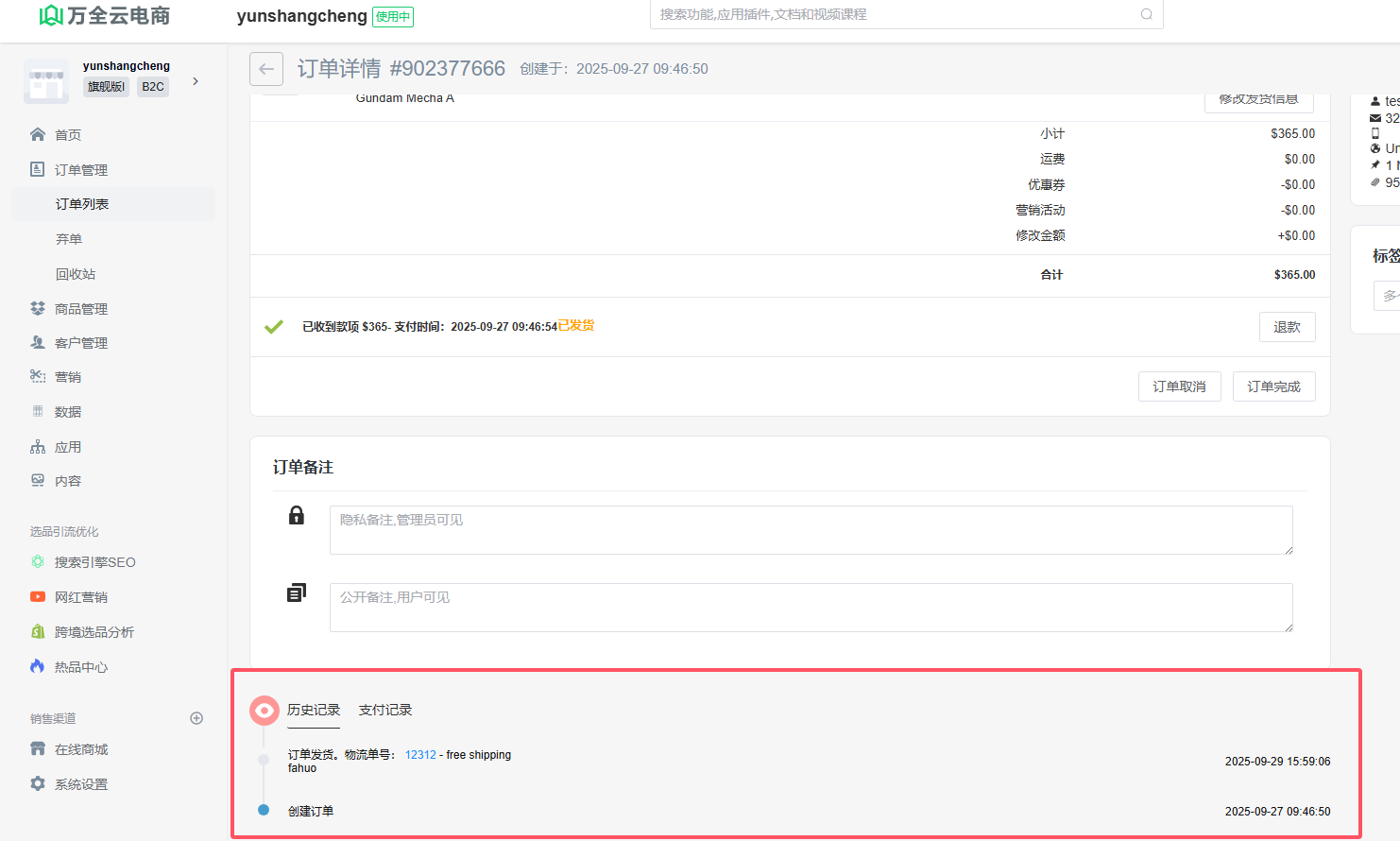
Task: Click the add sales channel plus icon
Action: pos(196,718)
